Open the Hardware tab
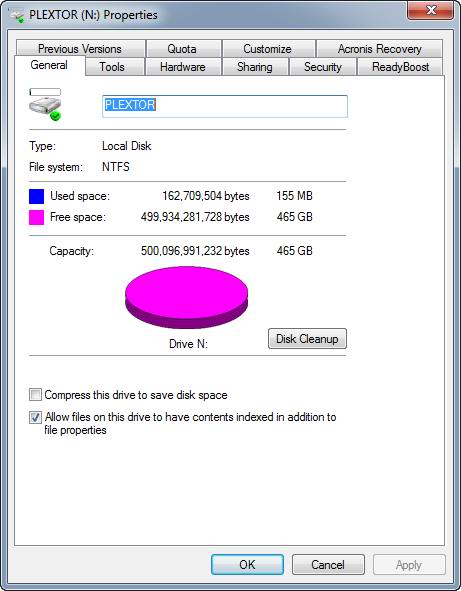 tap(183, 67)
